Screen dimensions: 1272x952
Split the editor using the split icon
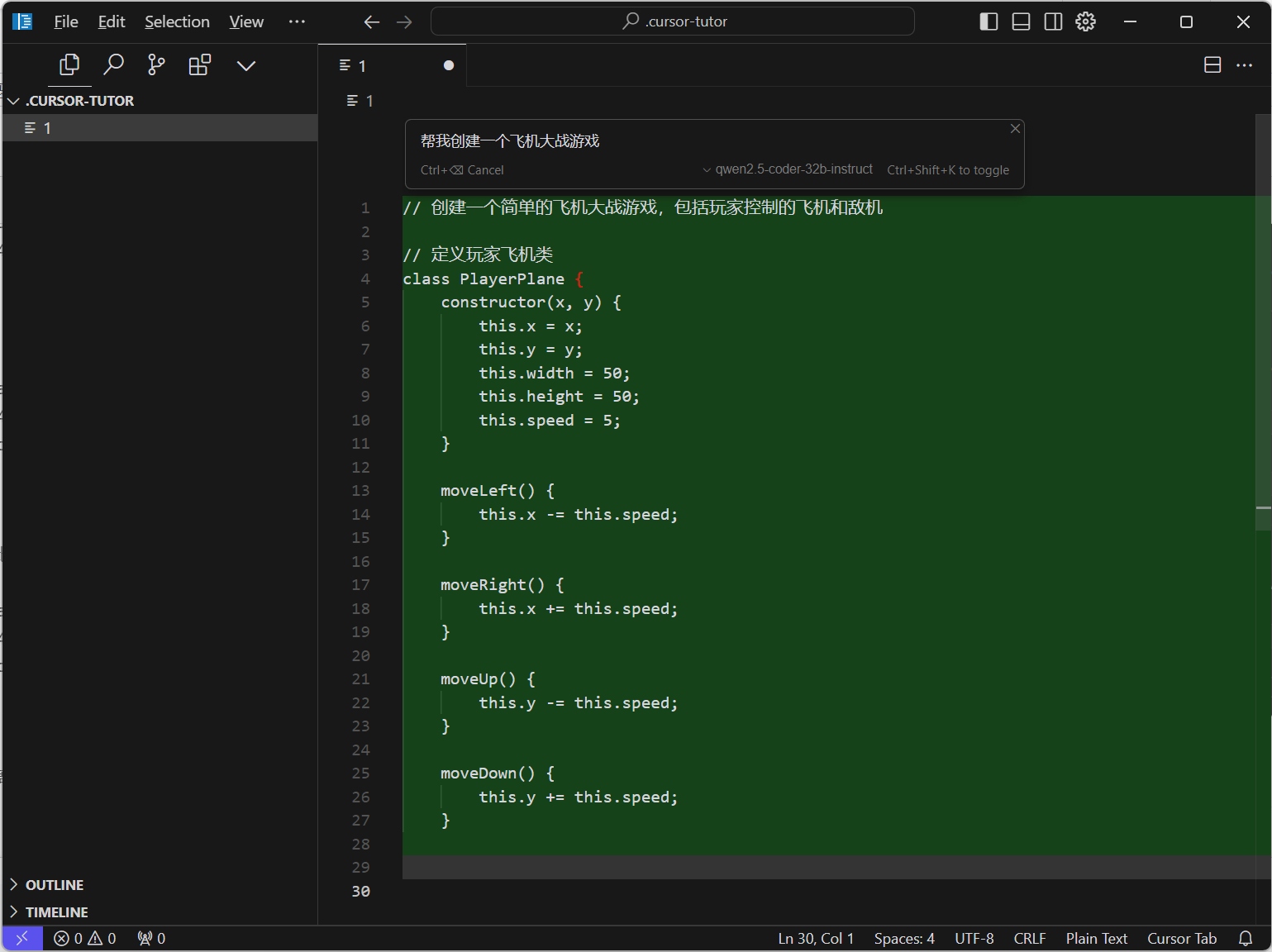point(1212,64)
